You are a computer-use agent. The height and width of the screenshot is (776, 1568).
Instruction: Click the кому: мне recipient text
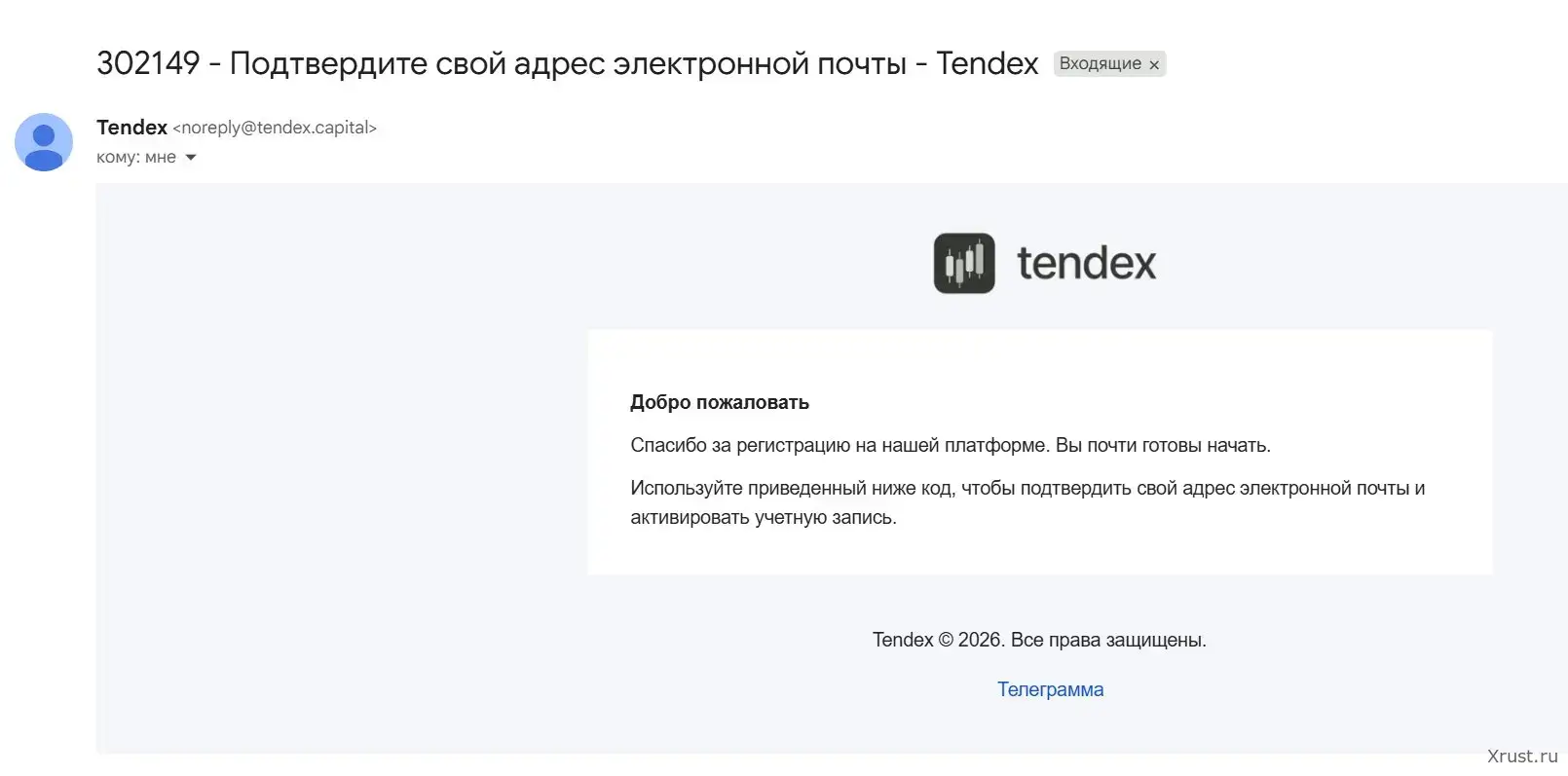[135, 158]
